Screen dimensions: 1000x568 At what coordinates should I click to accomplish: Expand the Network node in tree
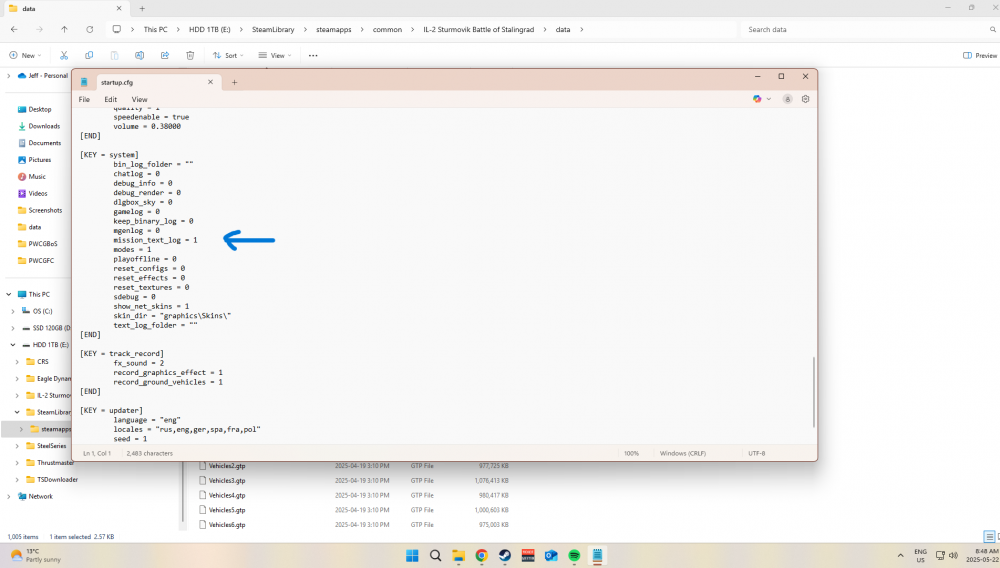(x=9, y=497)
